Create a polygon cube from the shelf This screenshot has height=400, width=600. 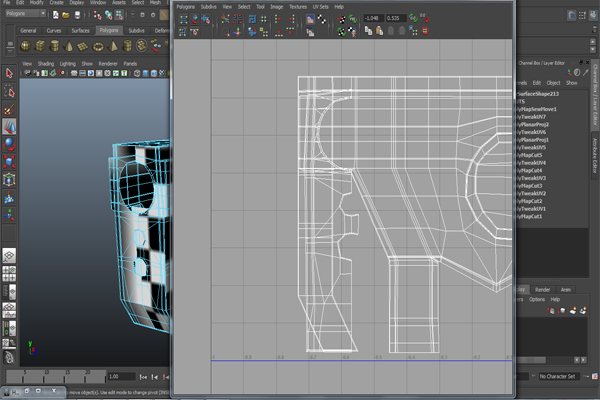click(x=40, y=46)
